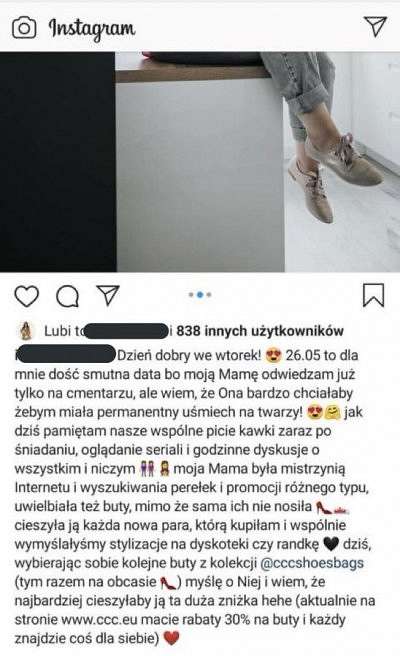Open comments with the speech bubble icon
This screenshot has width=400, height=656.
[67, 296]
